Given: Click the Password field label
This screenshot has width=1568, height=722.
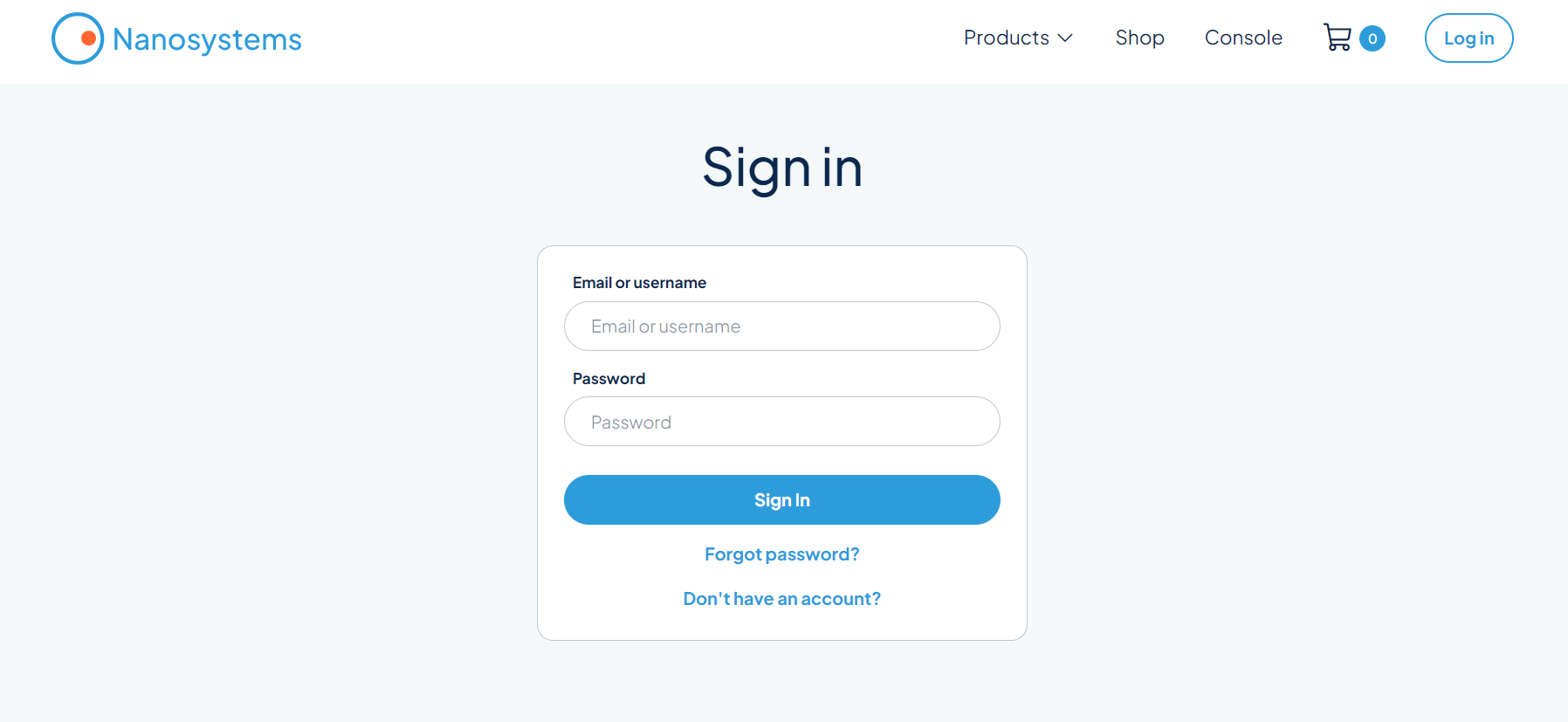Looking at the screenshot, I should pyautogui.click(x=609, y=379).
